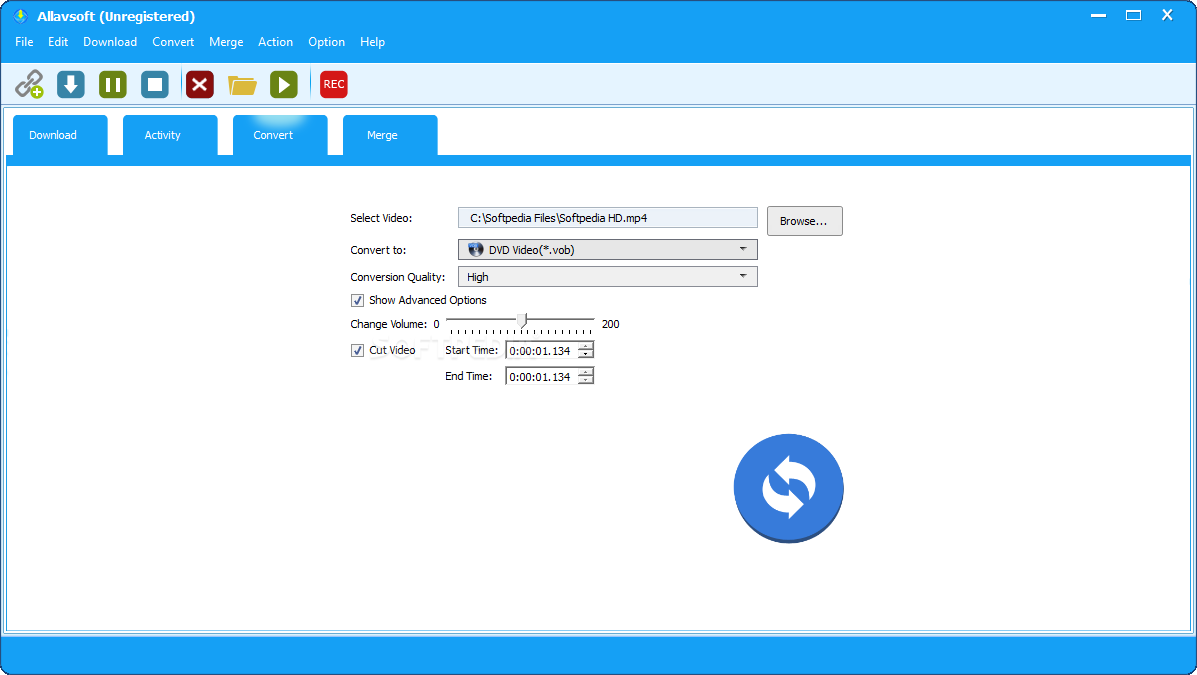Viewport: 1197px width, 675px height.
Task: Decrease End Time with down spinner arrow
Action: pos(586,380)
